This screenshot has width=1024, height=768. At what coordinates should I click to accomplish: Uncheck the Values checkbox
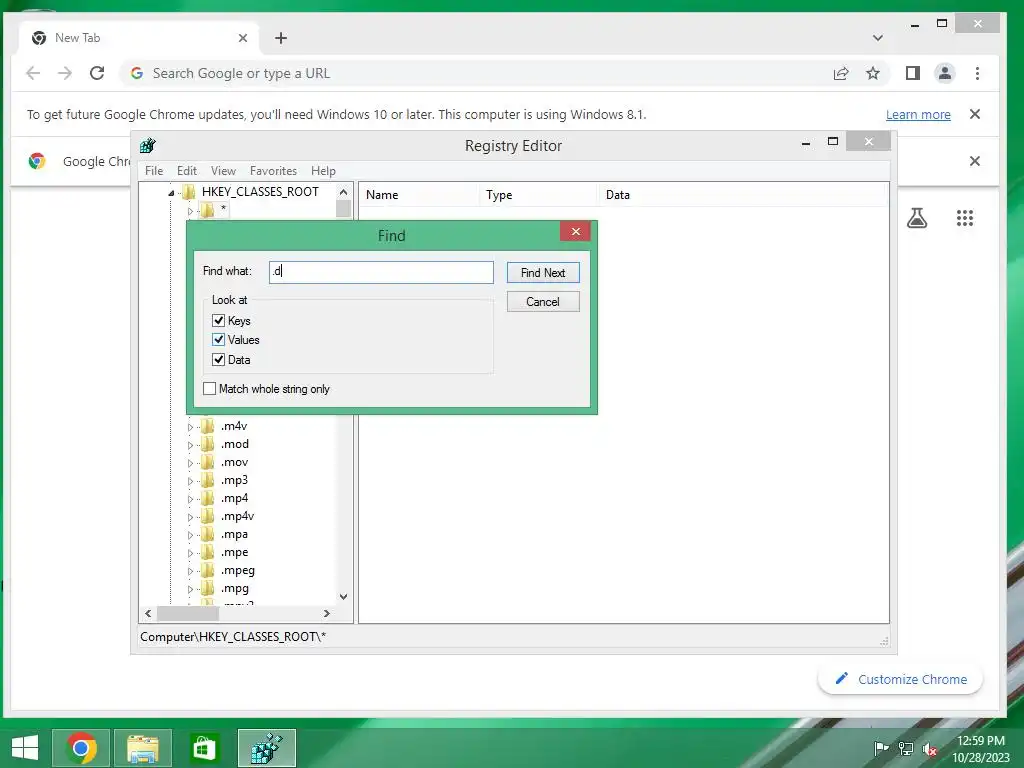(x=219, y=340)
